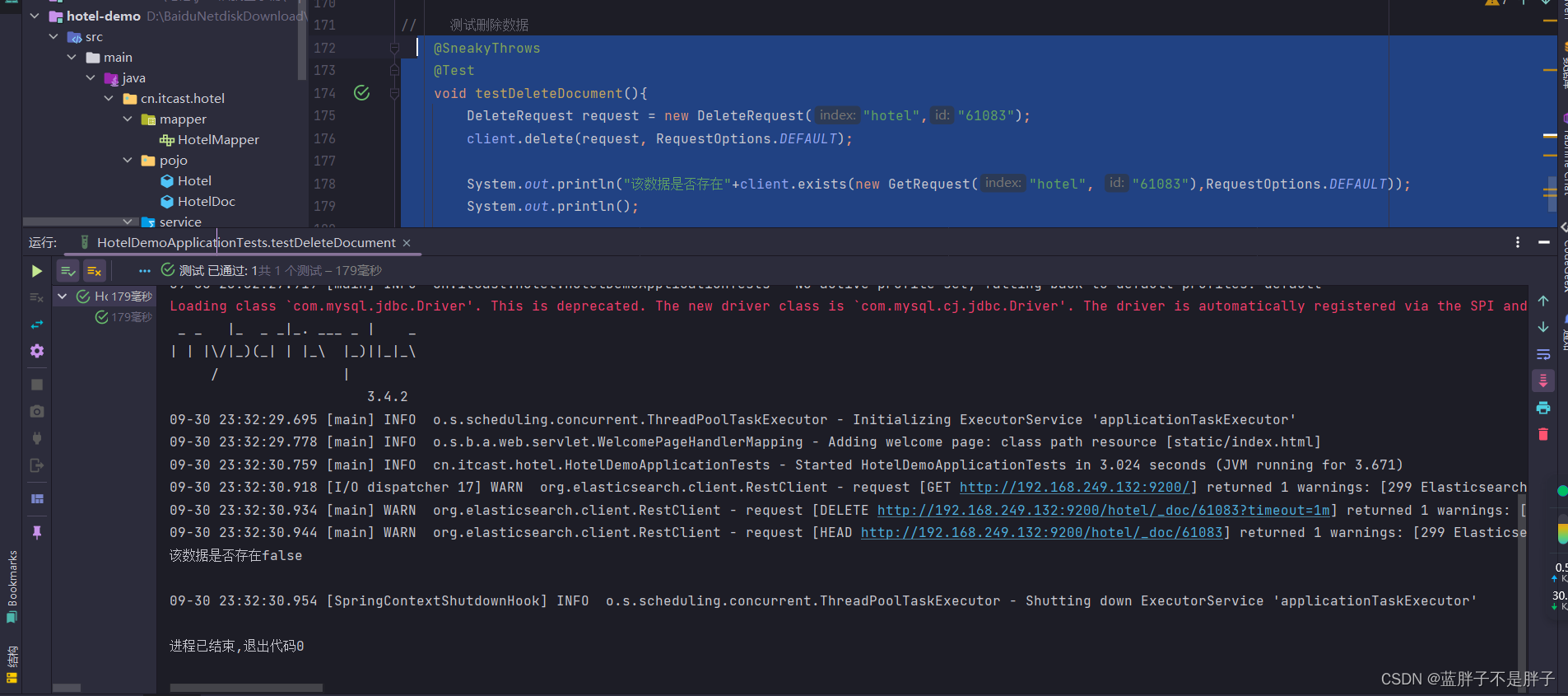Image resolution: width=1568 pixels, height=696 pixels.
Task: Click the 该数据是否存在false output line
Action: coord(235,556)
